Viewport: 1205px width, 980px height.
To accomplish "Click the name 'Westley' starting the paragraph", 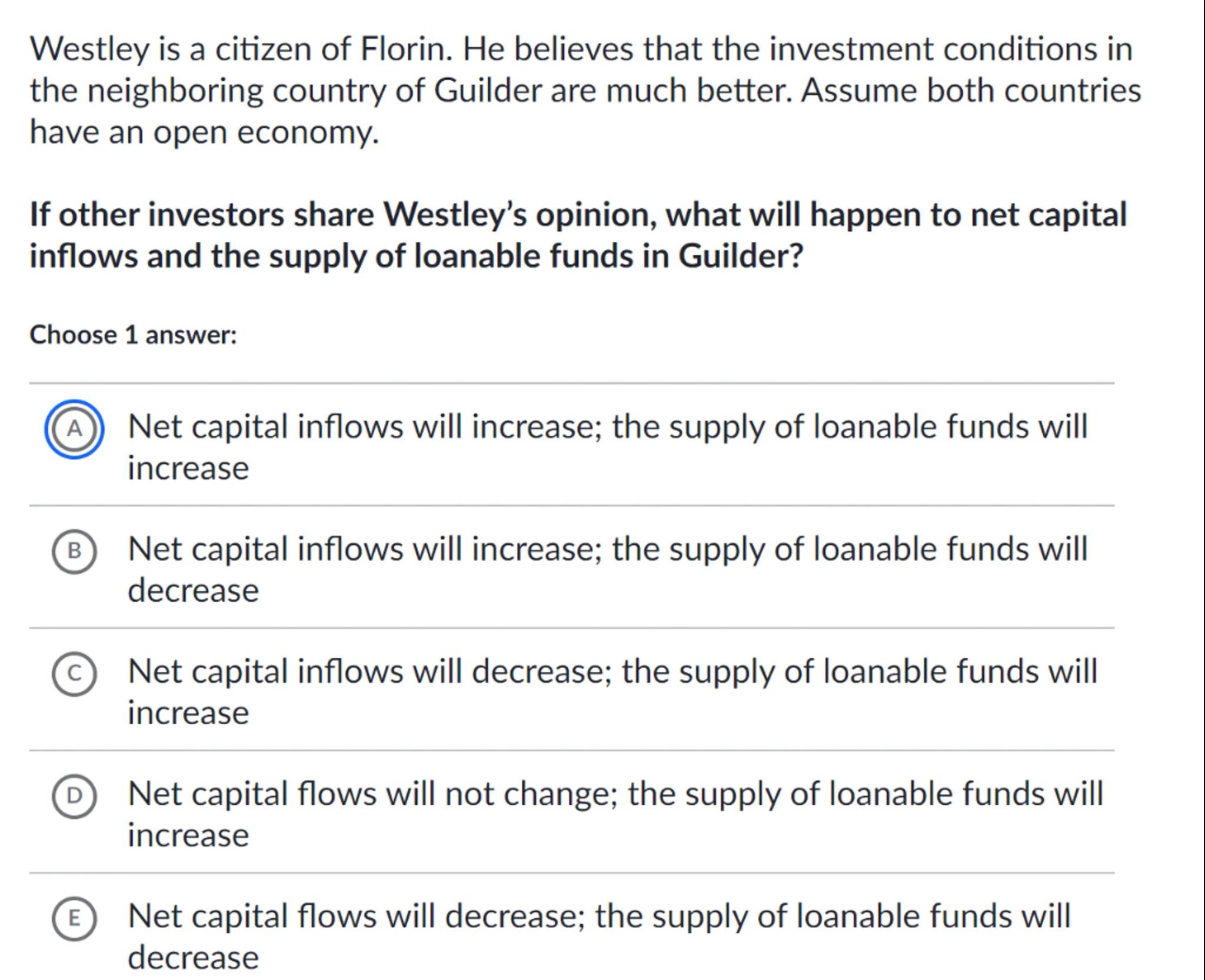I will (x=89, y=49).
